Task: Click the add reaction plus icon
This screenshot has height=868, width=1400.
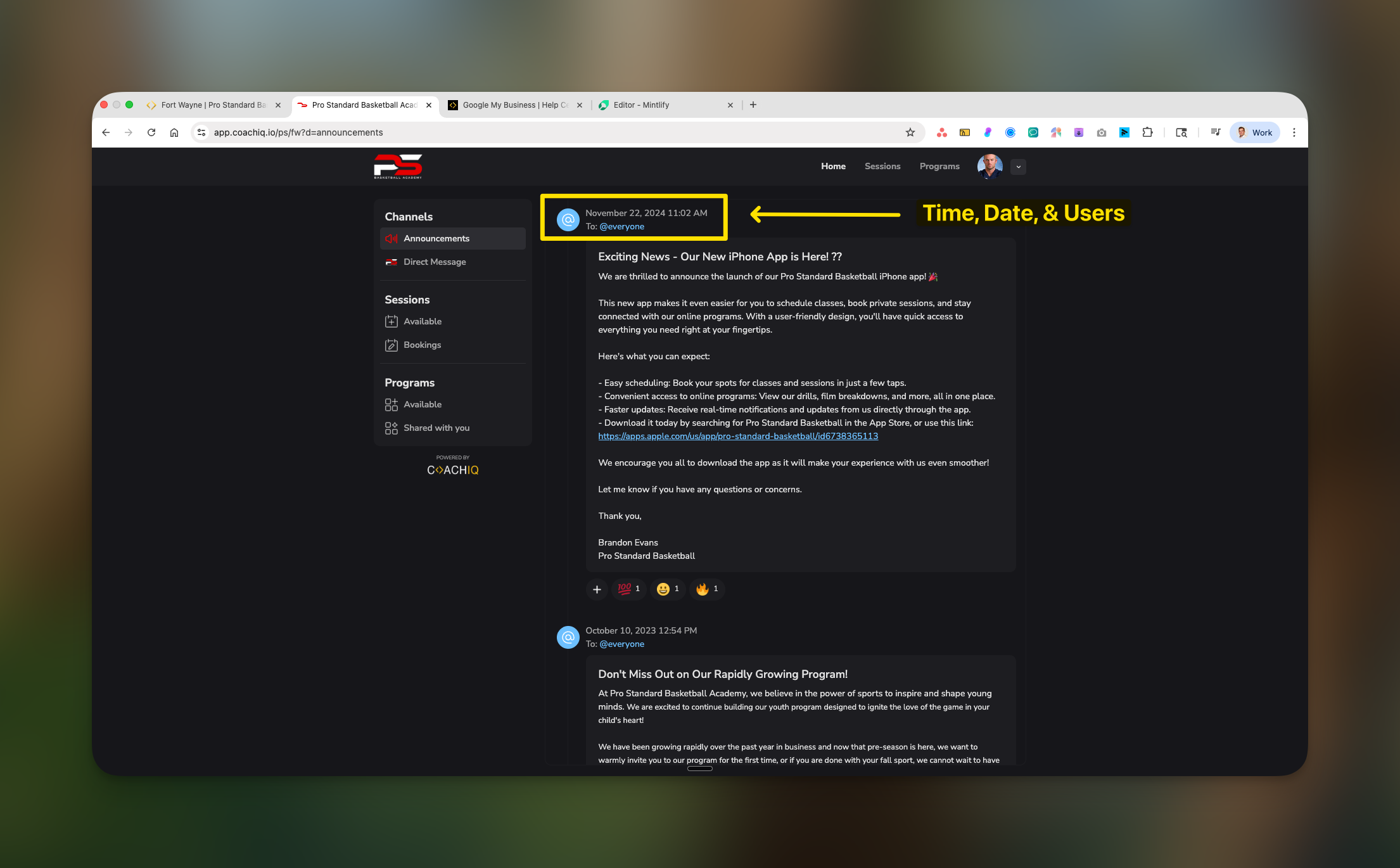Action: pos(596,589)
